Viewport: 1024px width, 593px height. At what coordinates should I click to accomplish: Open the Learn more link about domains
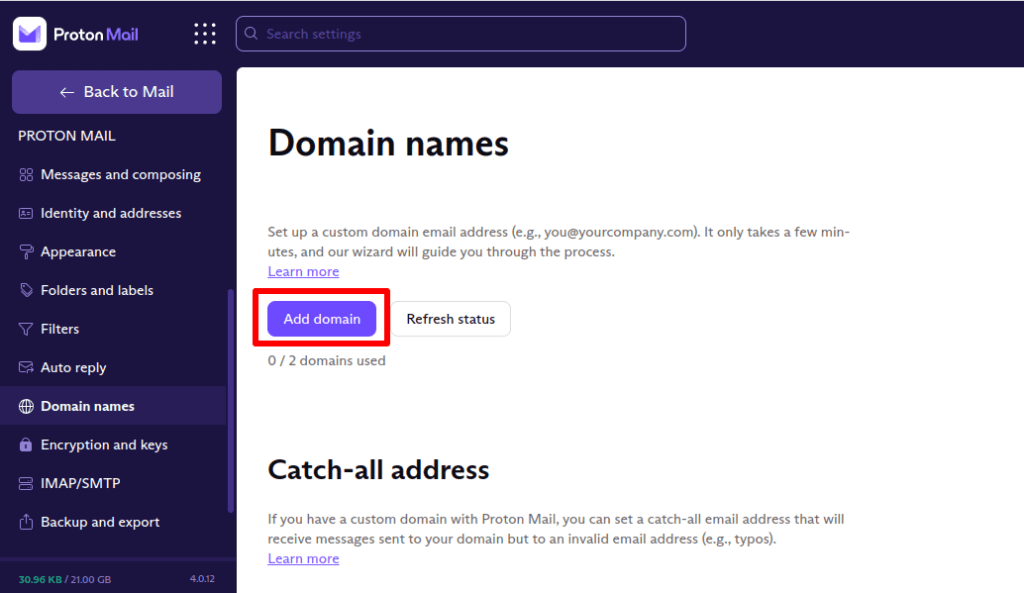tap(303, 271)
